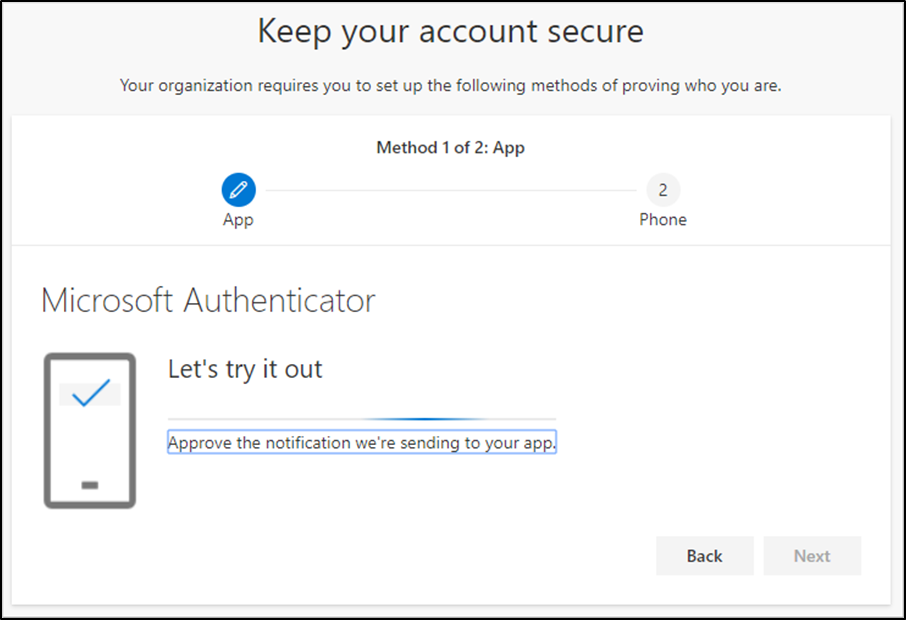The width and height of the screenshot is (906, 620).
Task: Click the step 2 circle icon
Action: [x=662, y=189]
